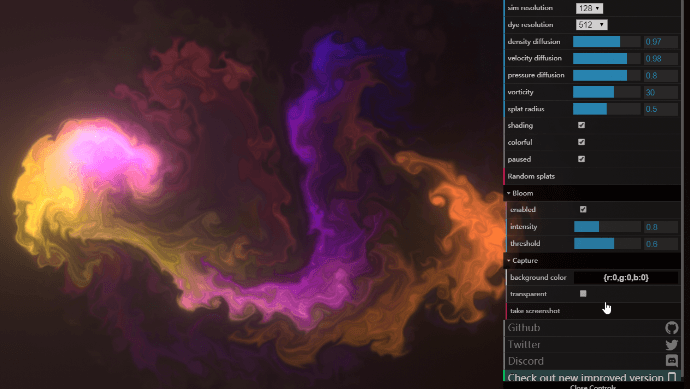Click the velocity diffusion 0.98 value field

pos(661,59)
